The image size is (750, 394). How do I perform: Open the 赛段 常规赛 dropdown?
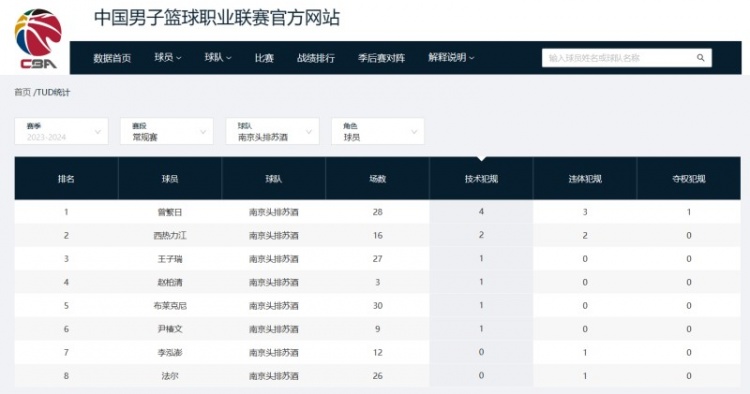(166, 131)
